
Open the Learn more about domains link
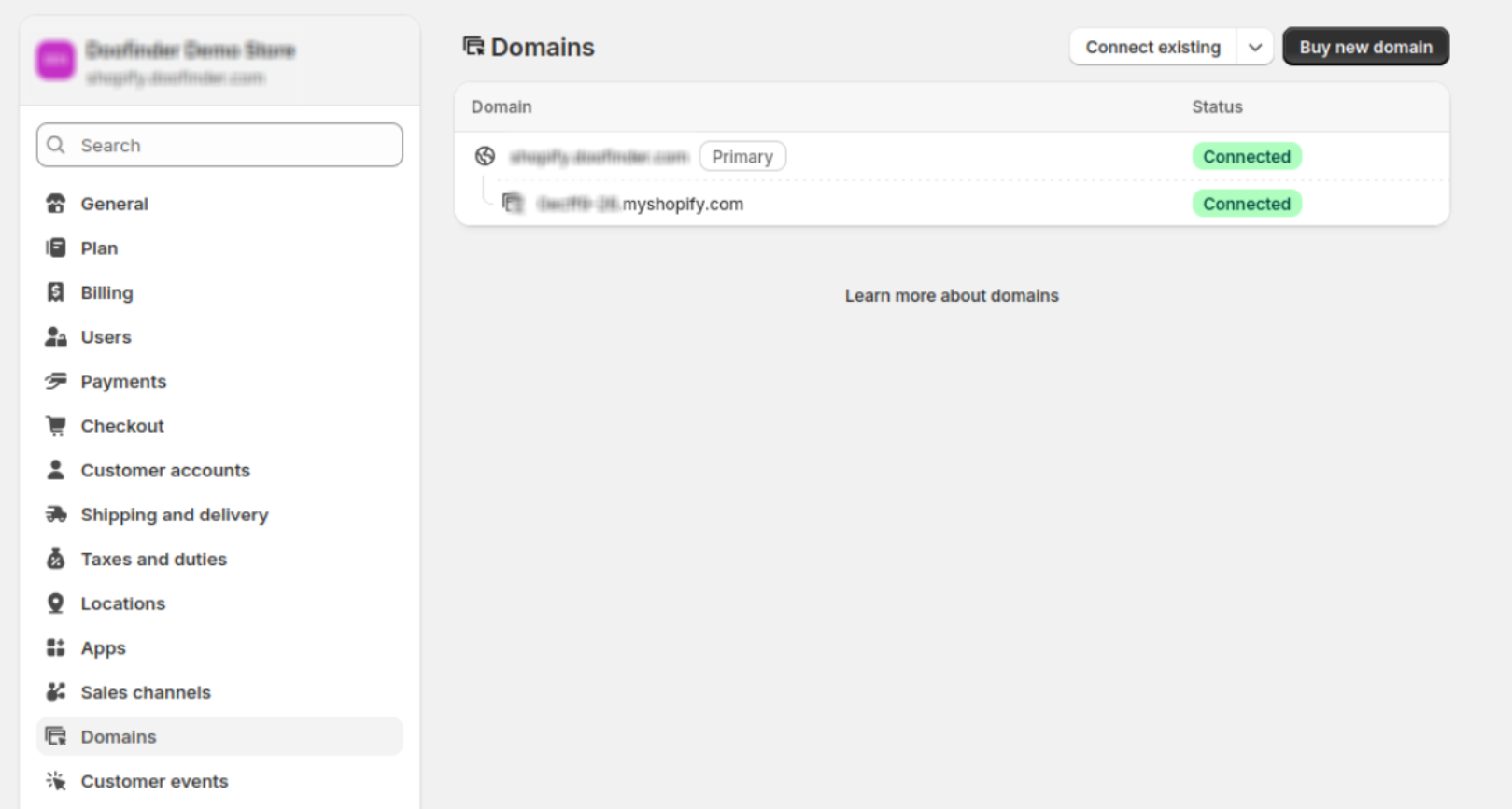coord(951,295)
